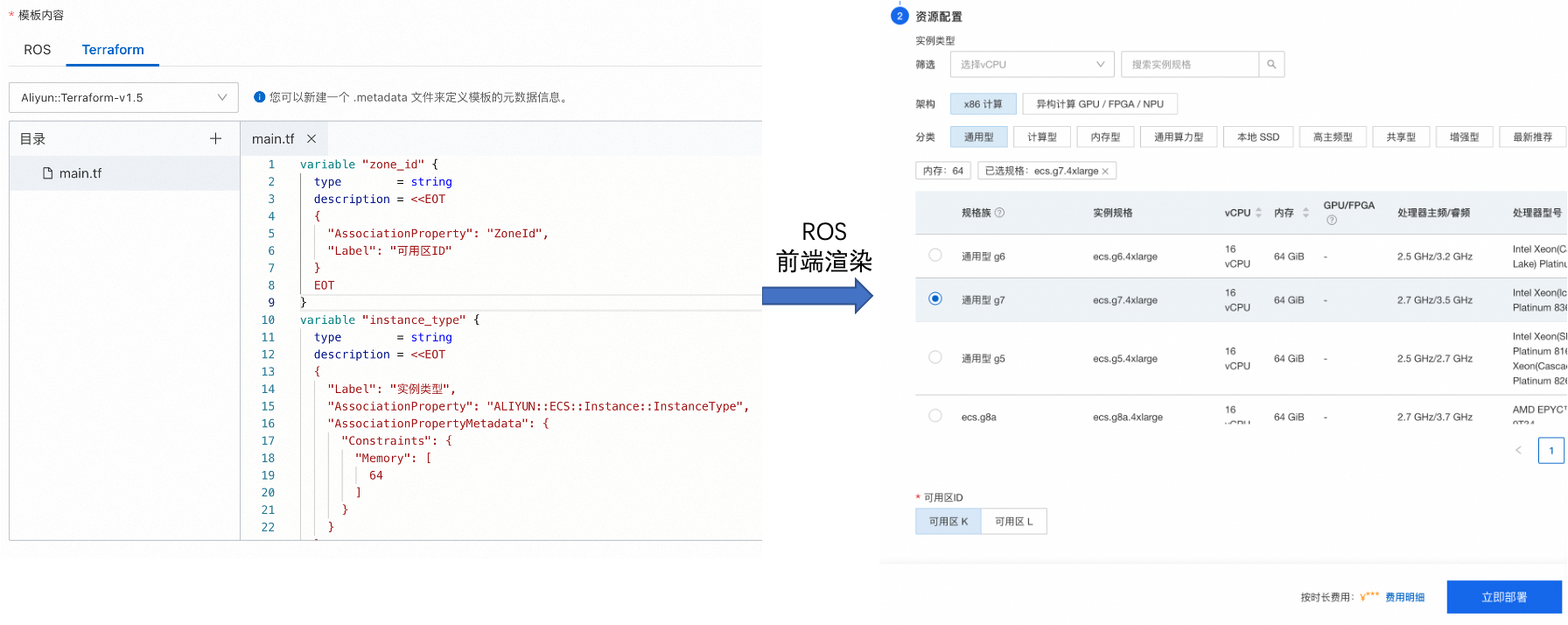Open the 费用明细 cost details link
This screenshot has height=625, width=1568.
coord(1405,598)
